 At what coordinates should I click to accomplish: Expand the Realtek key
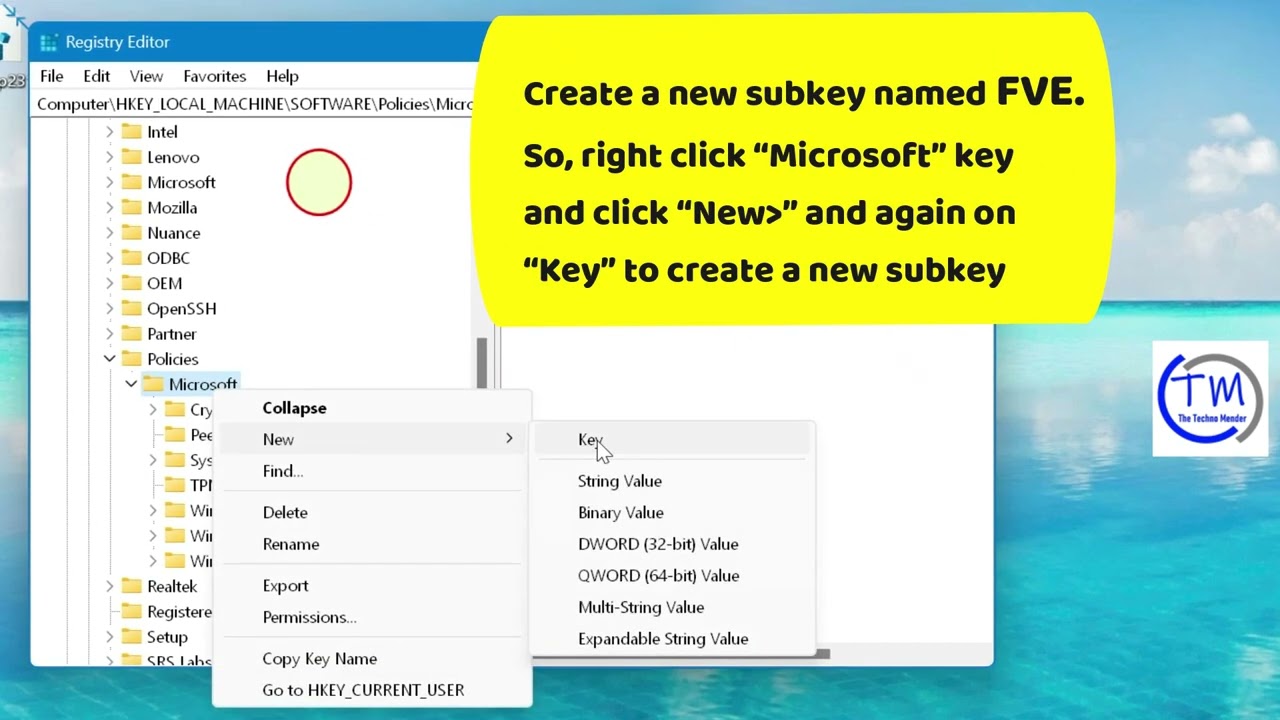pos(109,586)
